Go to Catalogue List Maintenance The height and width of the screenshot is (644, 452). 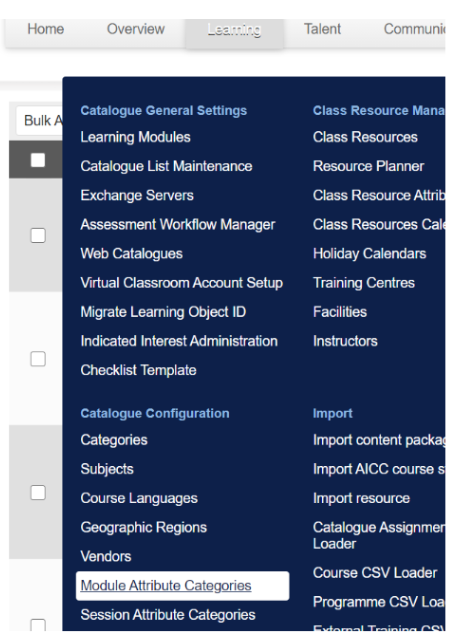(x=166, y=166)
